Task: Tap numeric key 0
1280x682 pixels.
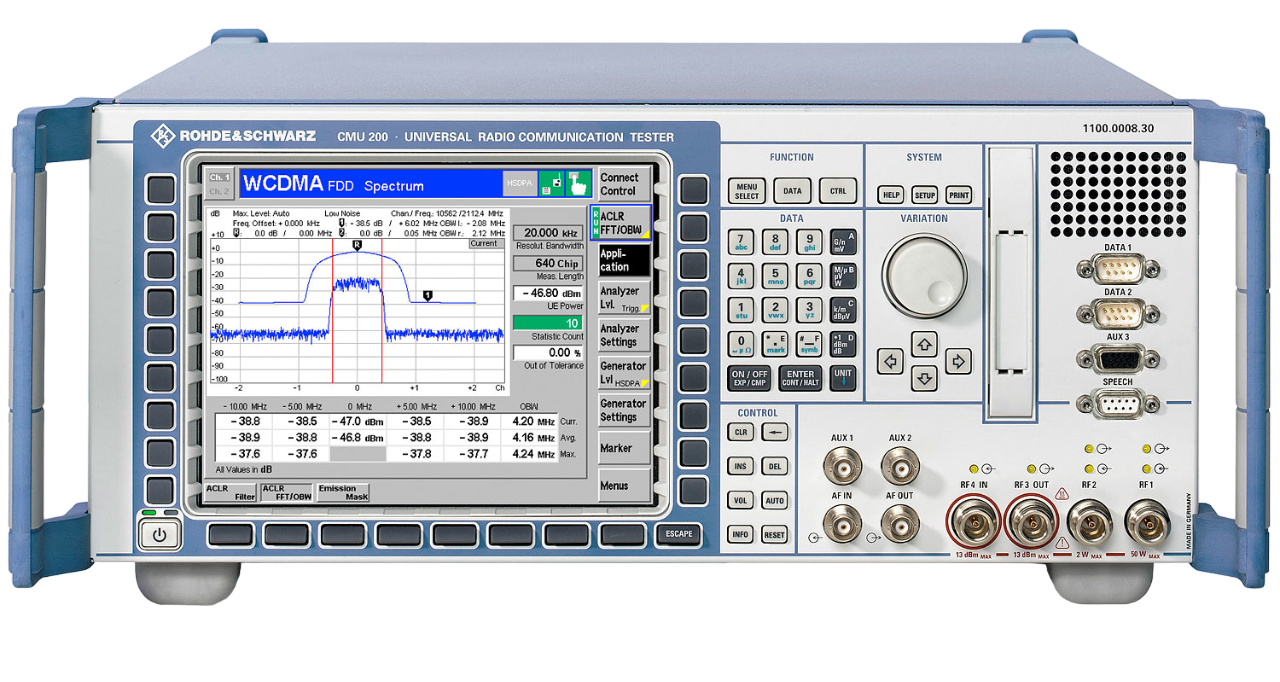Action: tap(741, 344)
